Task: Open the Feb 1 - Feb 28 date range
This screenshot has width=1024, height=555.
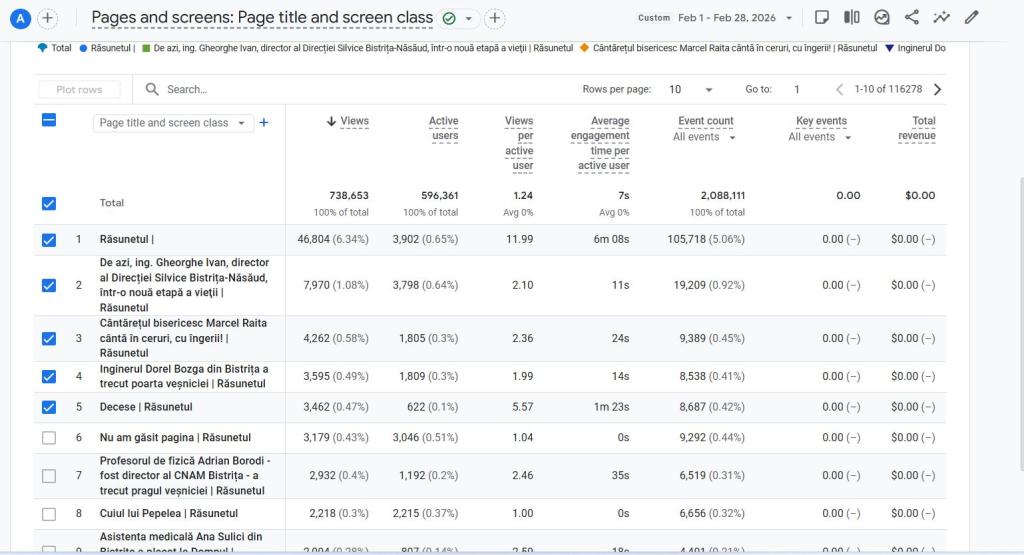Action: pos(734,18)
